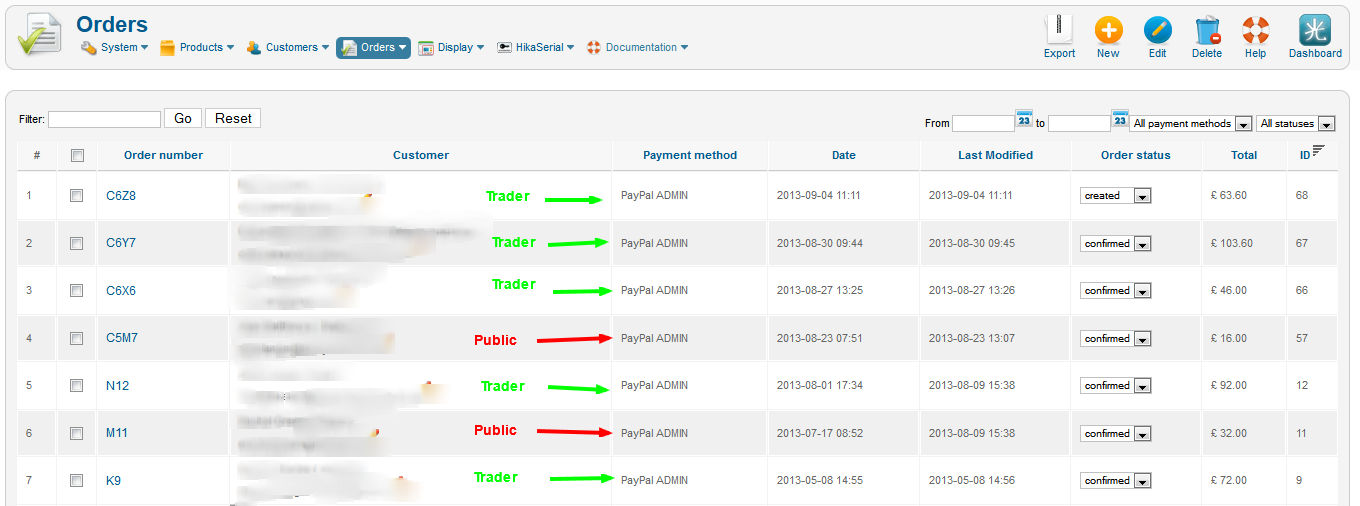Viewport: 1360px width, 506px height.
Task: Sort by Order number column header
Action: click(163, 155)
